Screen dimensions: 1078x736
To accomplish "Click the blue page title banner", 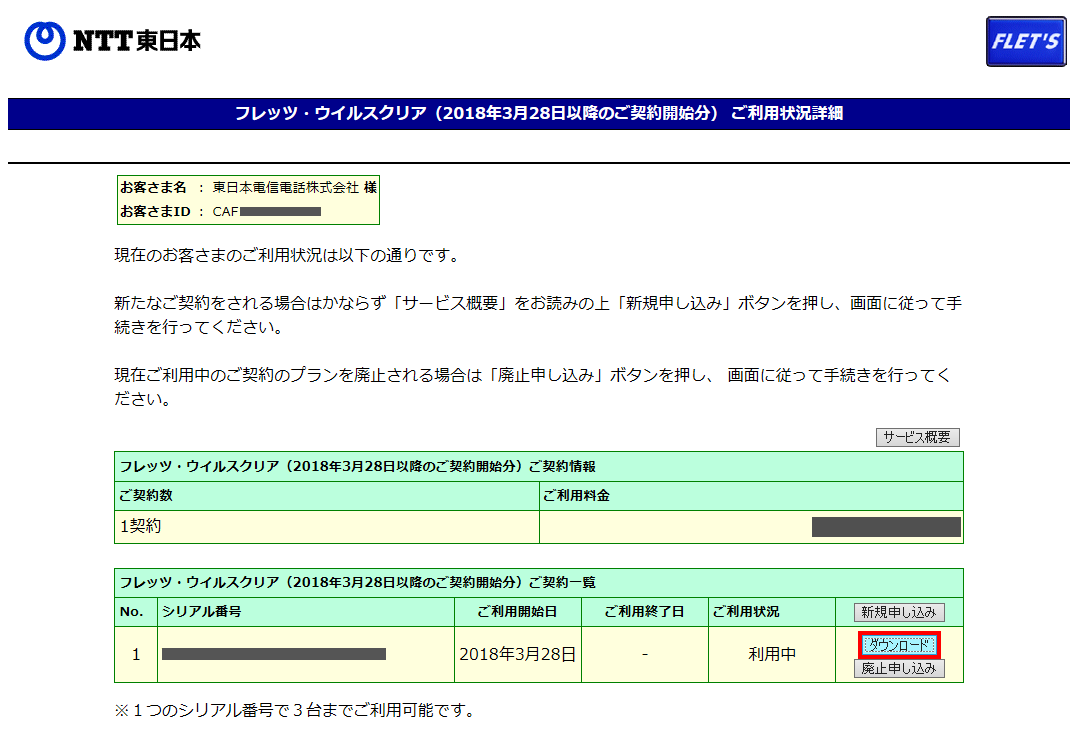I will click(x=538, y=113).
